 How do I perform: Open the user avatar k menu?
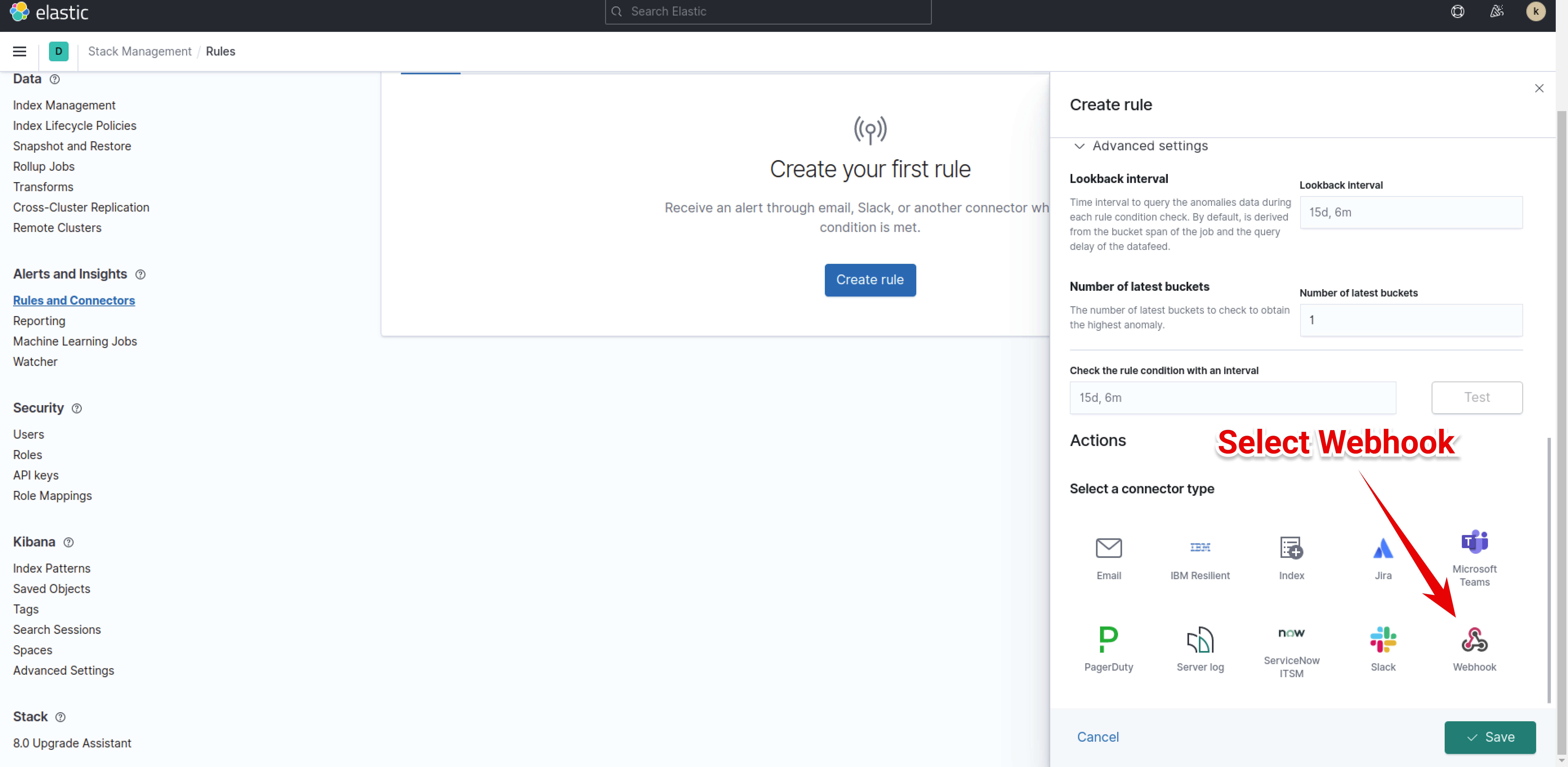(1536, 12)
